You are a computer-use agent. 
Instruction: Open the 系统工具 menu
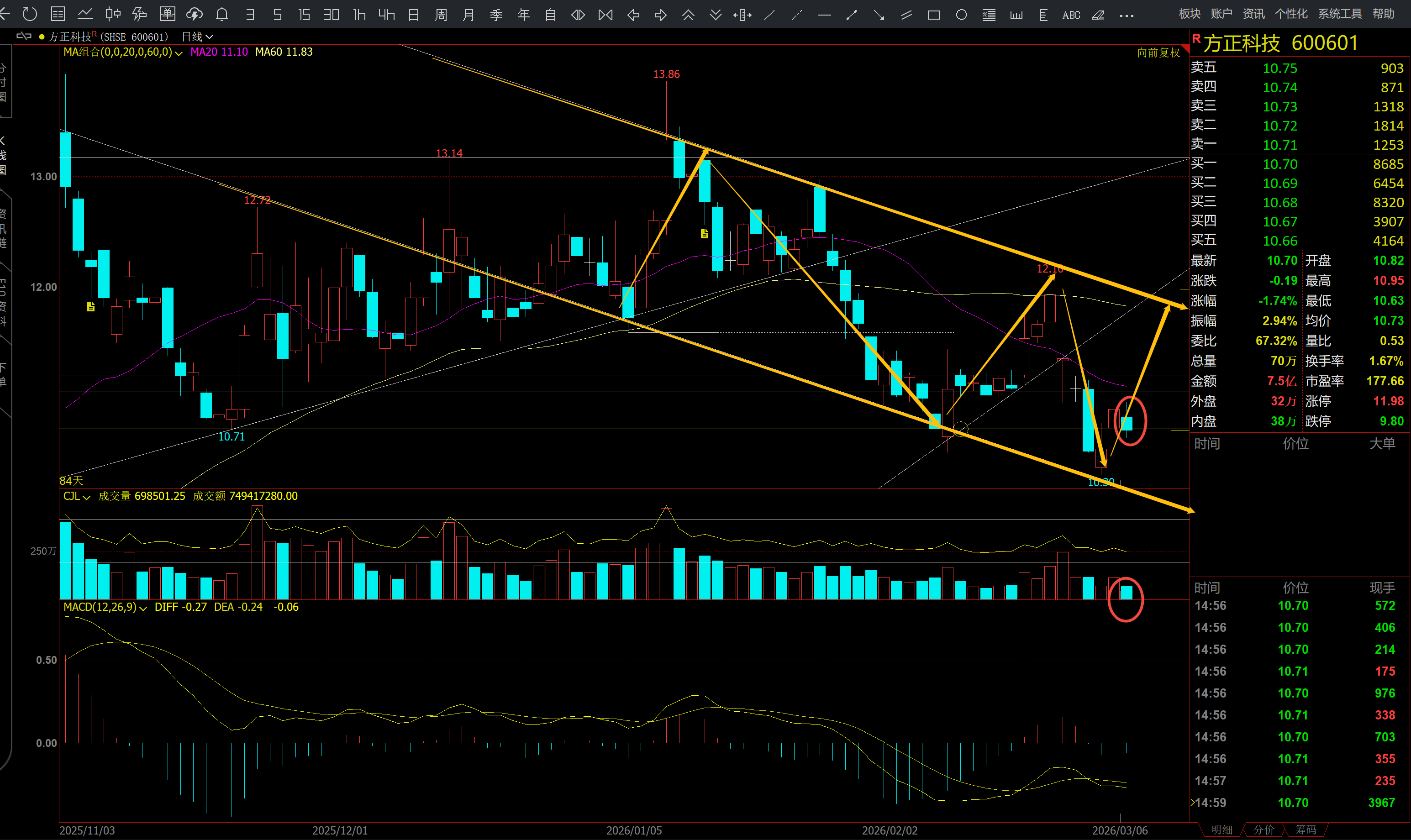(x=1339, y=14)
